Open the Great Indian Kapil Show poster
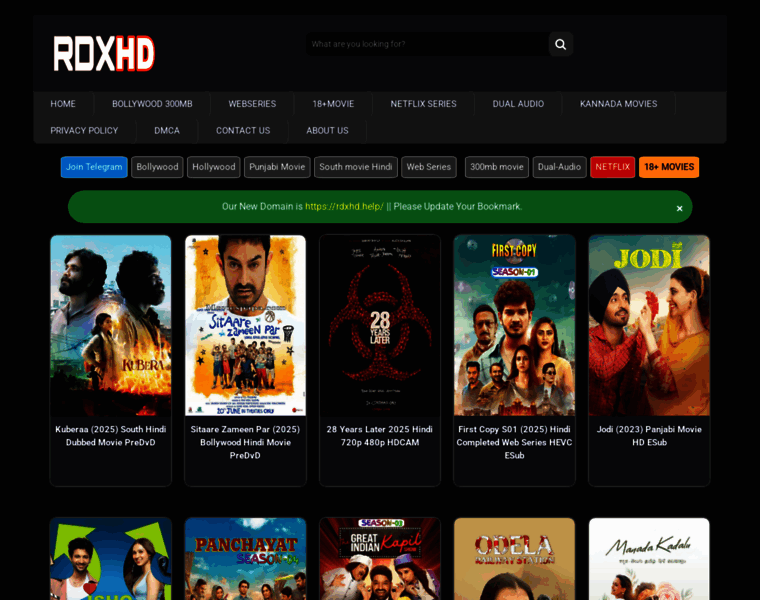The width and height of the screenshot is (760, 600). (x=380, y=559)
